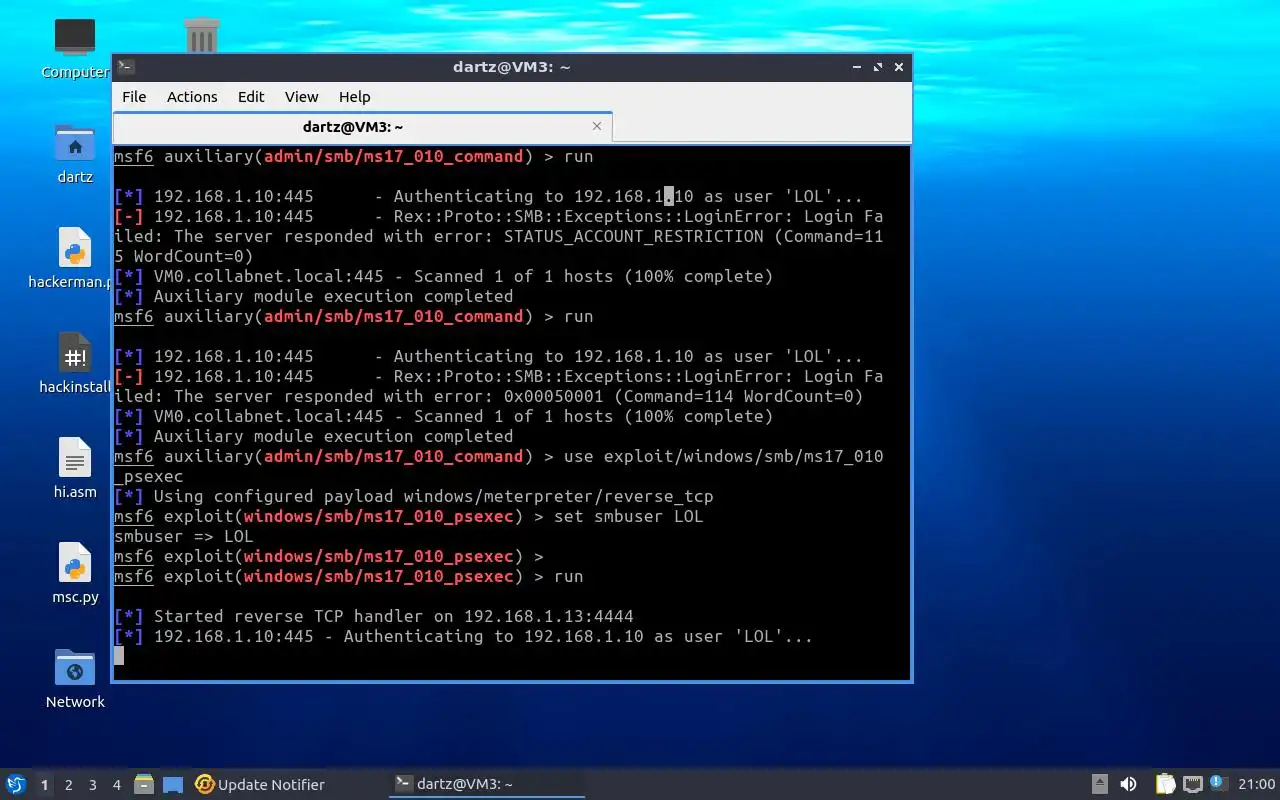
Task: Close the terminal window
Action: click(899, 67)
